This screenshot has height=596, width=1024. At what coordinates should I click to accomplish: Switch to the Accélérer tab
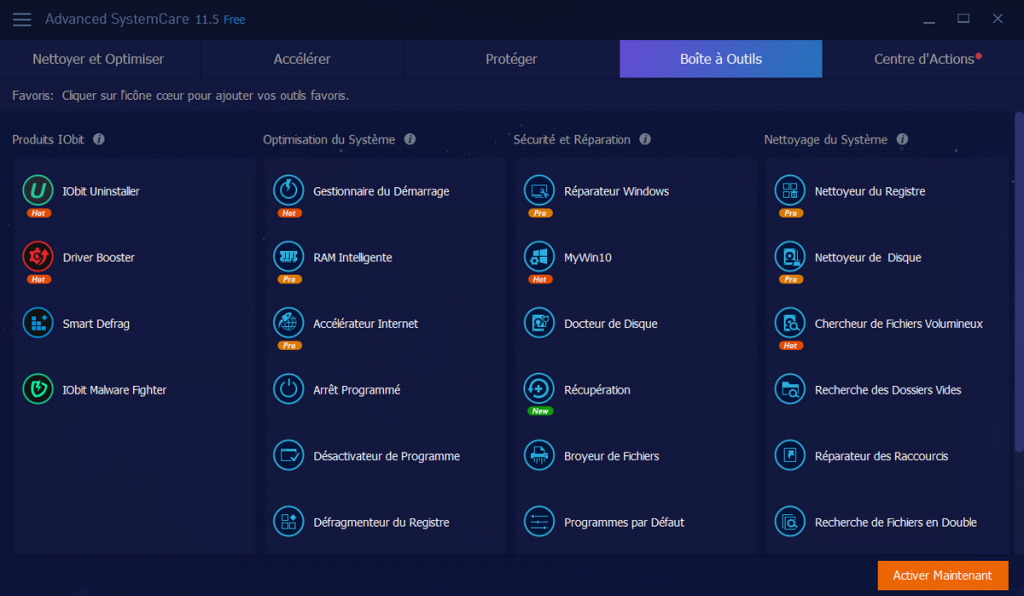pyautogui.click(x=302, y=59)
